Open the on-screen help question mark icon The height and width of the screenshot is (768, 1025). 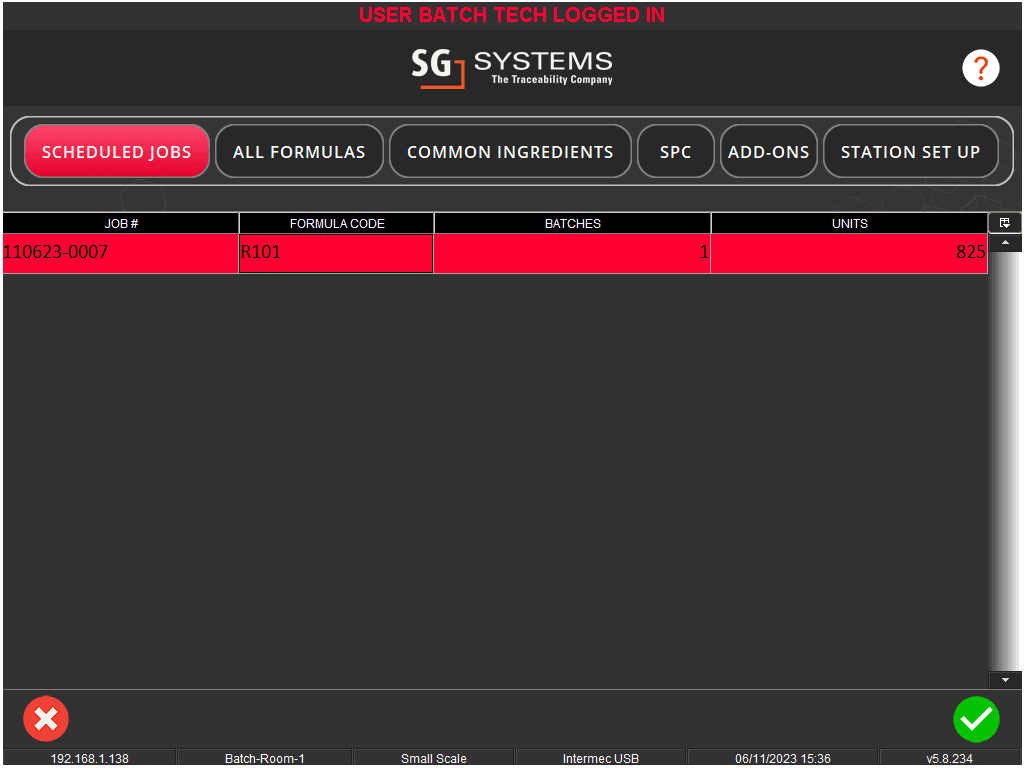[980, 68]
